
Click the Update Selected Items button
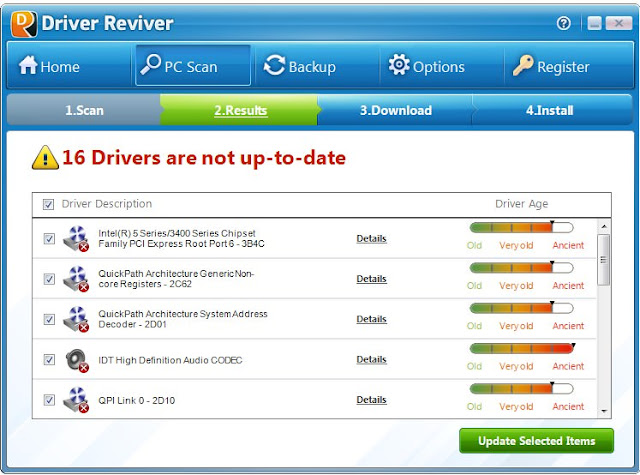click(x=536, y=441)
